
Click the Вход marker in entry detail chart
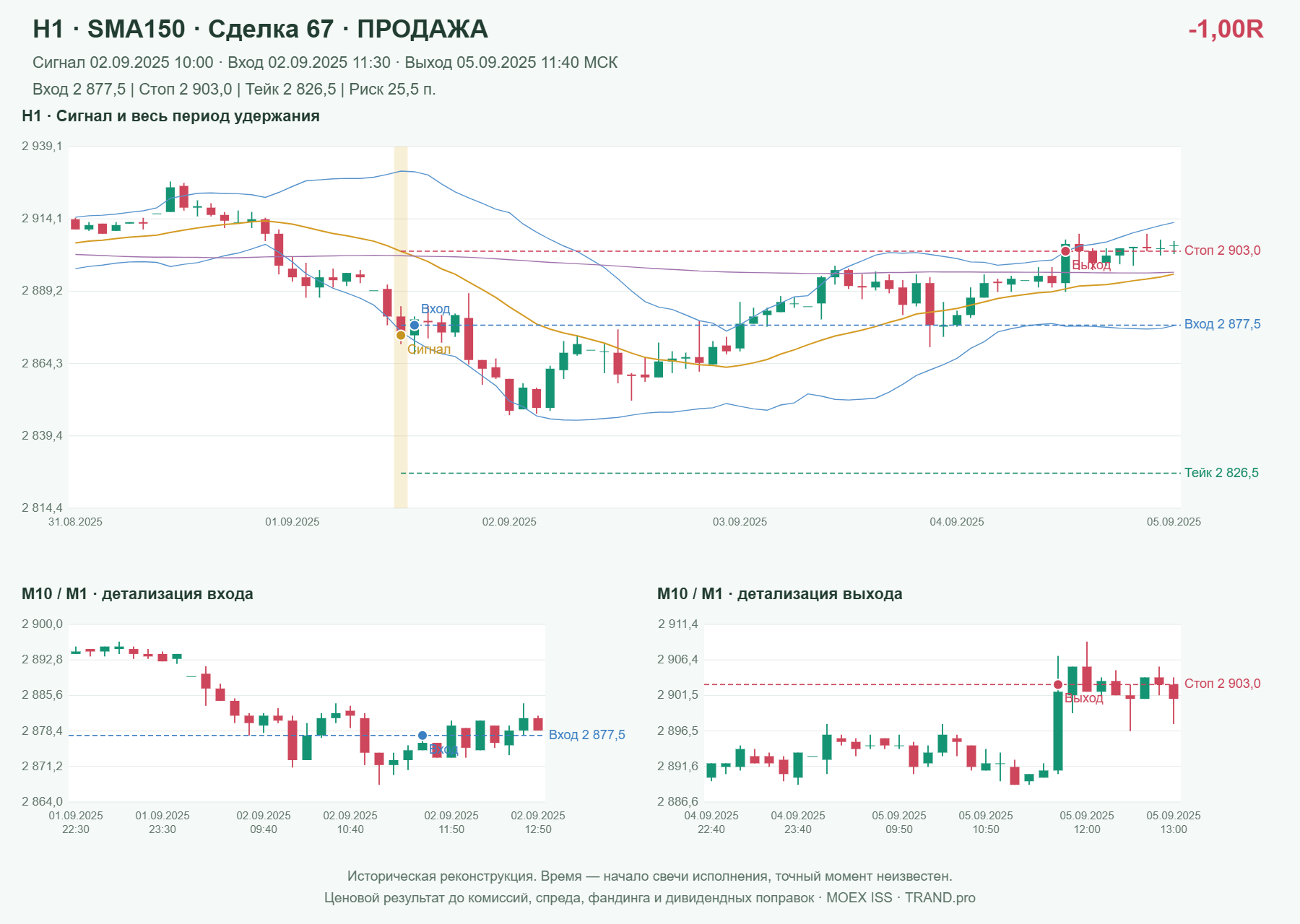[422, 736]
